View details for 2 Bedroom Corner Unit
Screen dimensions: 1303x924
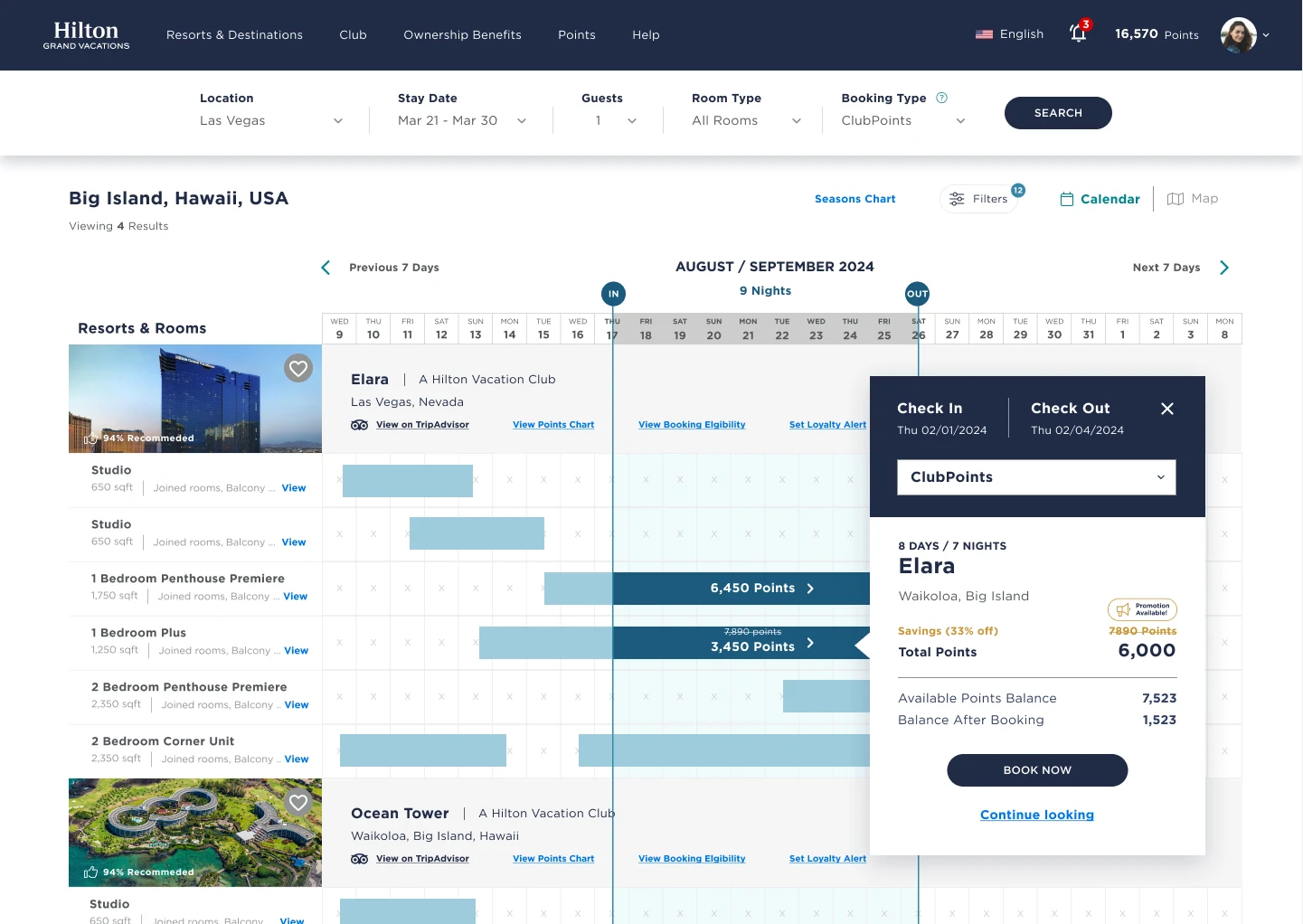click(297, 759)
